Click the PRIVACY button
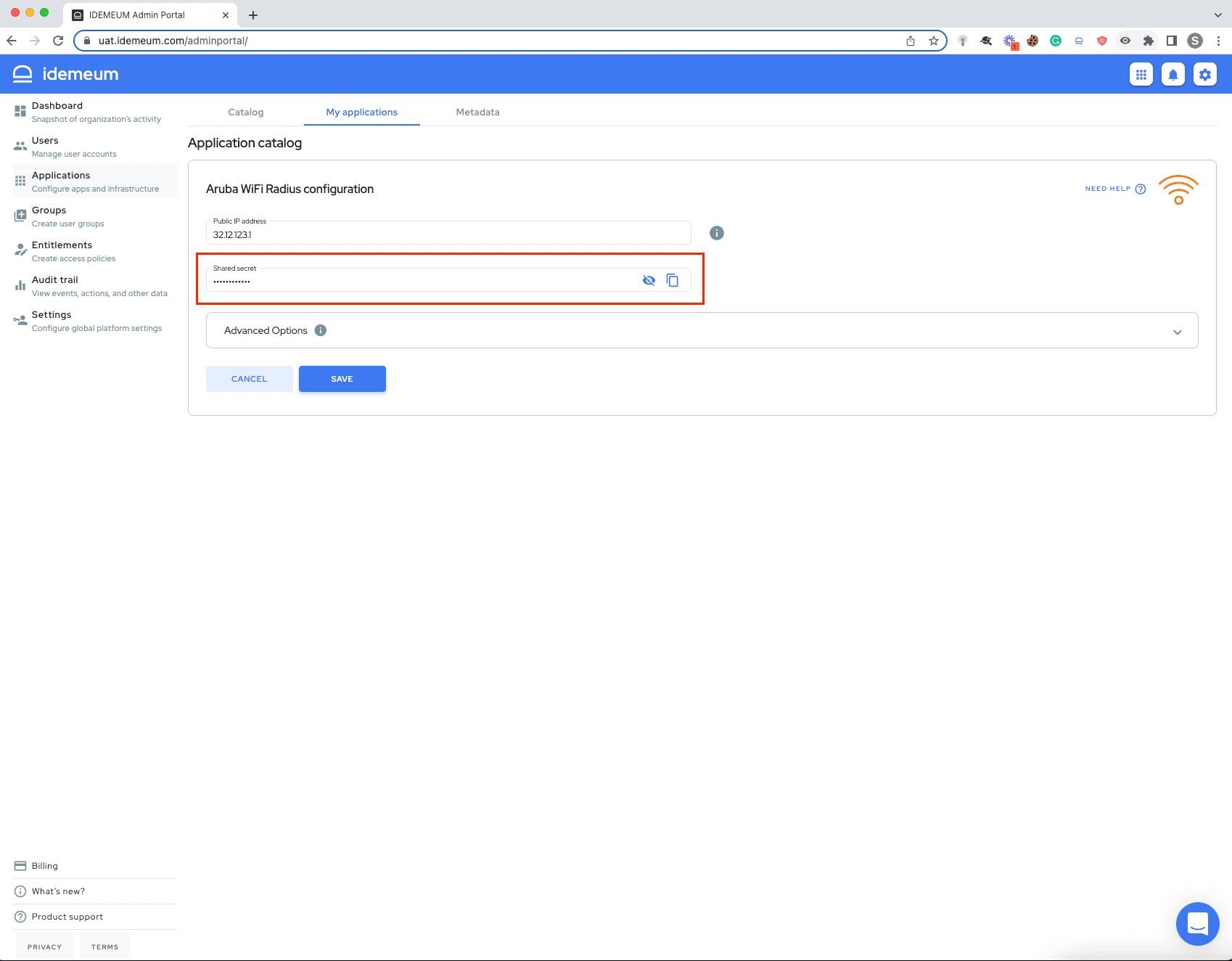 tap(45, 946)
